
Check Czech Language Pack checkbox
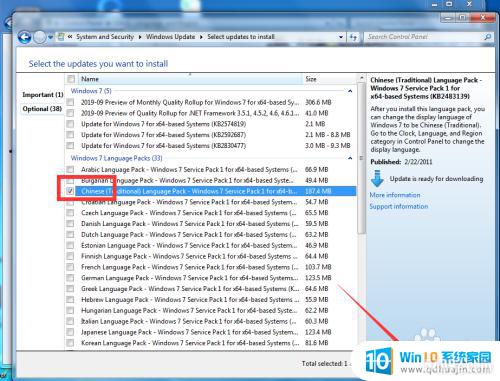pos(70,213)
